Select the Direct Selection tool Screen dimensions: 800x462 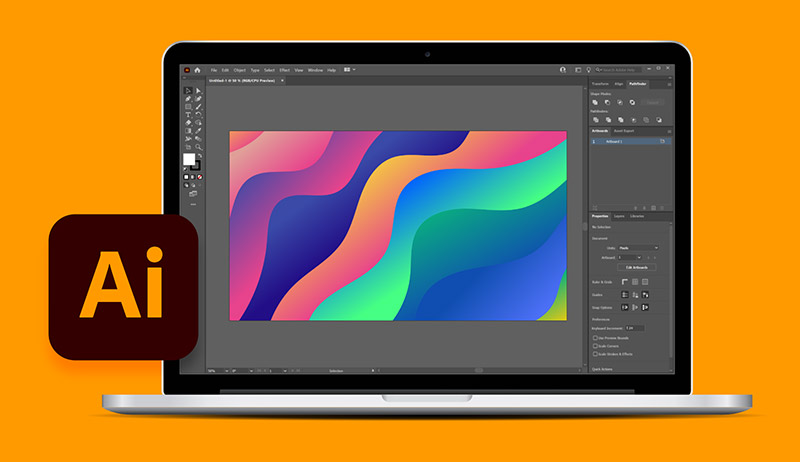[198, 91]
